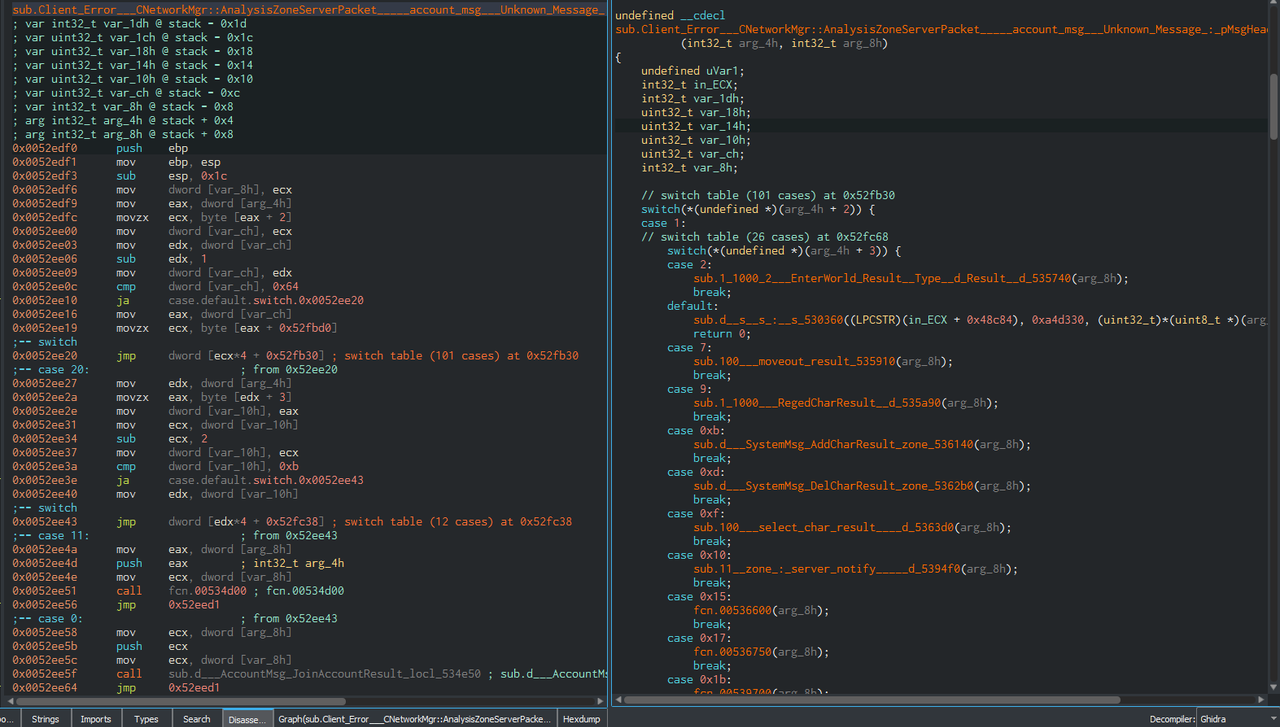The width and height of the screenshot is (1280, 727).
Task: Click the 'default:' label in decompiler
Action: tap(692, 306)
